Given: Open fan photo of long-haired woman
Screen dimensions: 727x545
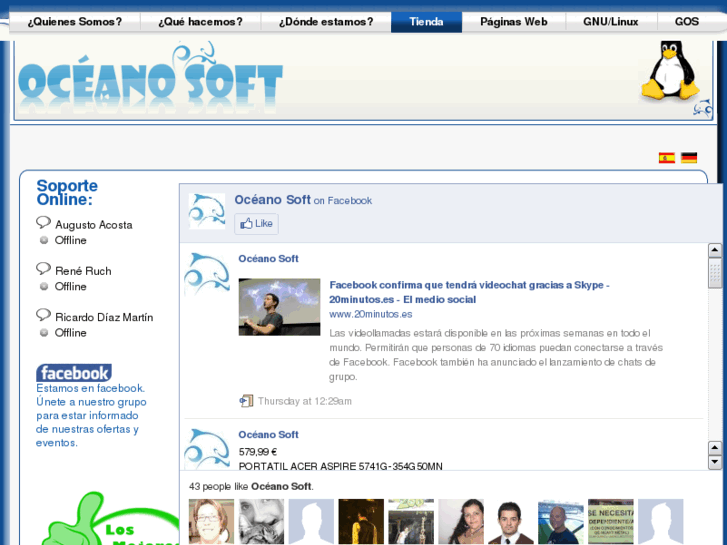Looking at the screenshot, I should (461, 521).
